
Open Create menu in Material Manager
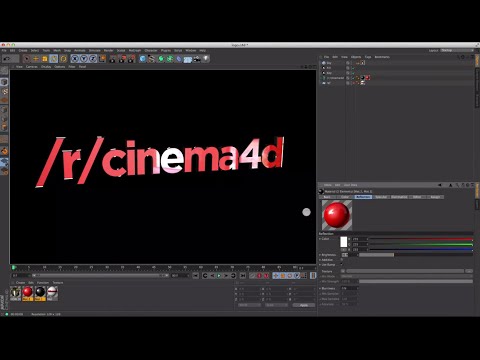(20, 283)
